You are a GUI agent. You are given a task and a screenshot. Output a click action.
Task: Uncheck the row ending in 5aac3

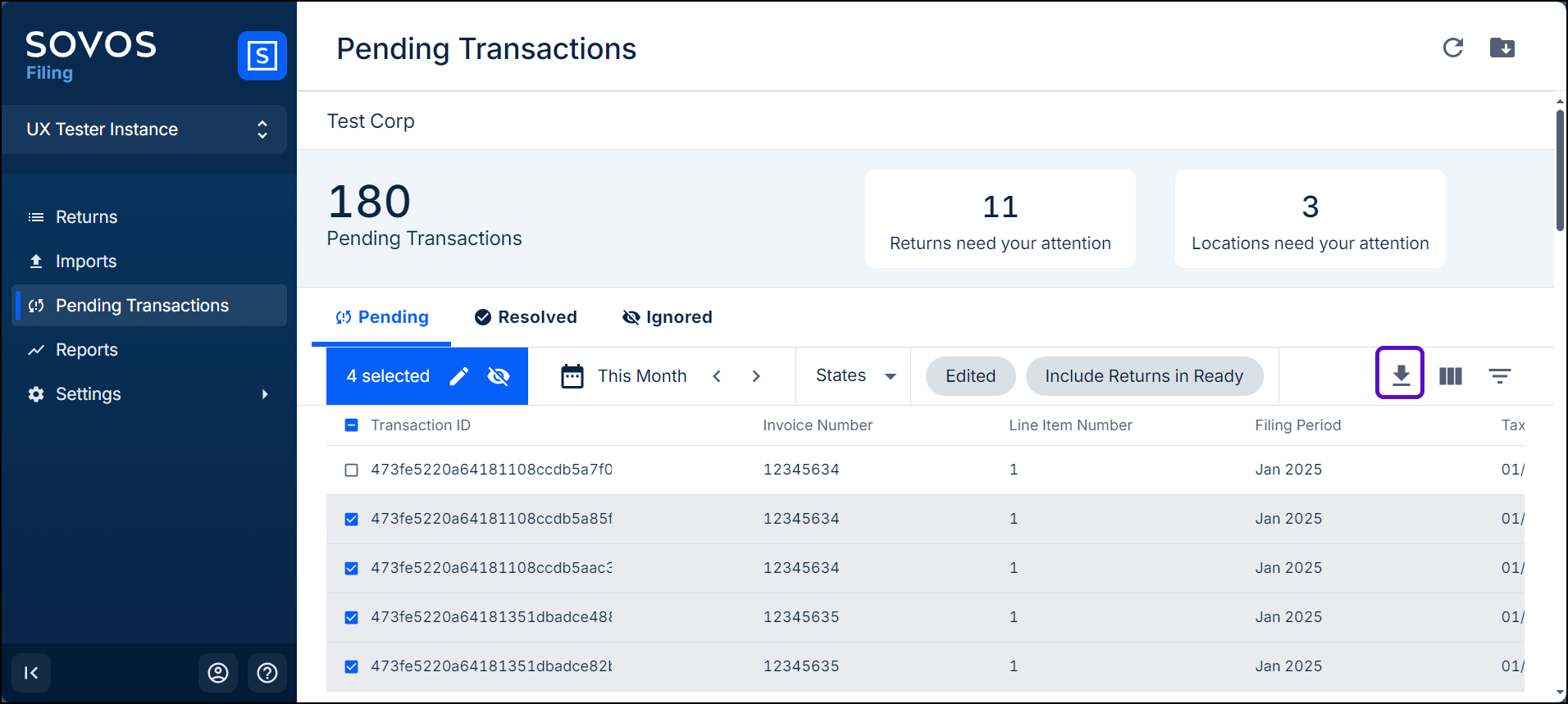coord(352,569)
